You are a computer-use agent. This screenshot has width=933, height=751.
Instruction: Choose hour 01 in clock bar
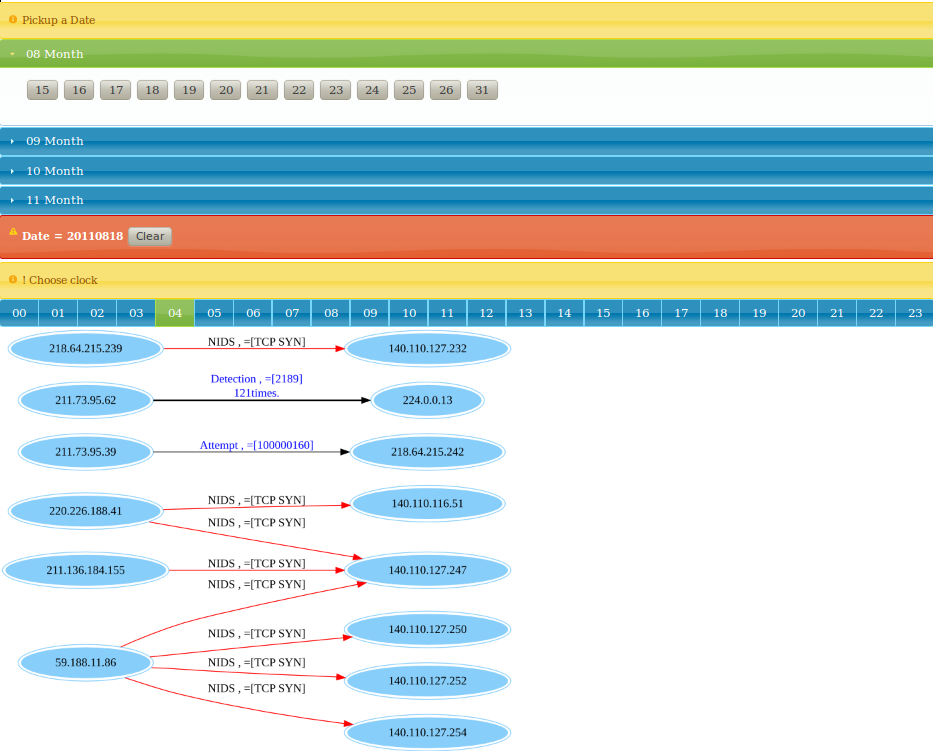tap(58, 313)
